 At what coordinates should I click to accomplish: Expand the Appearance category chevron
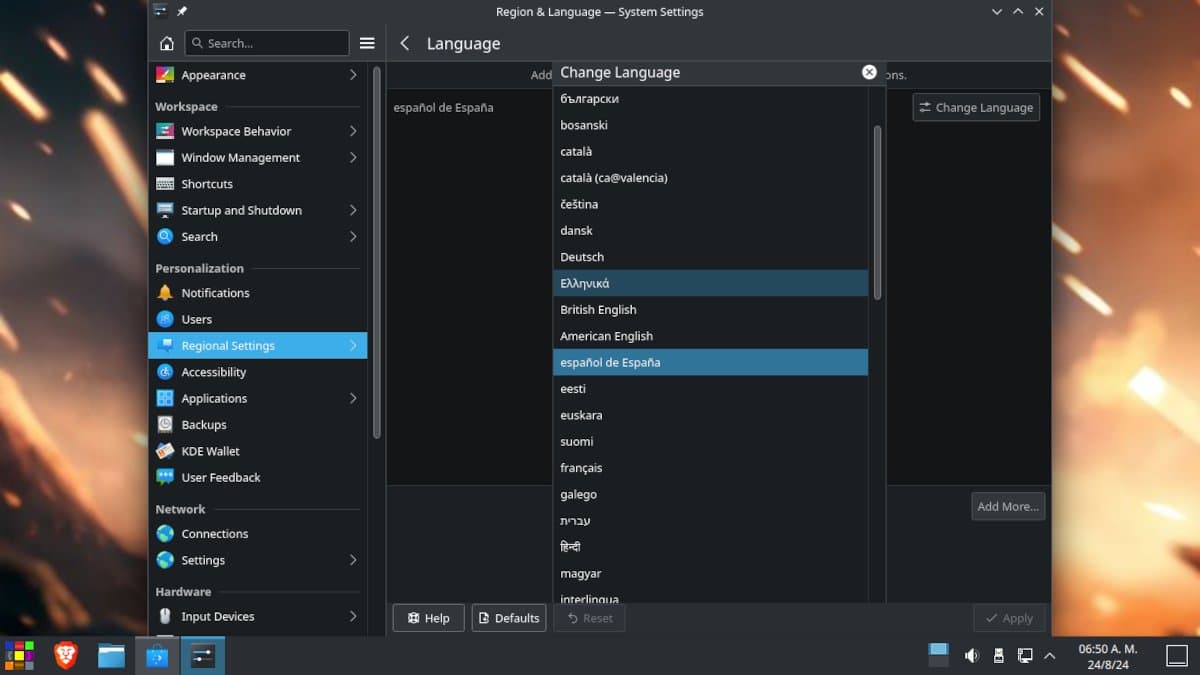[x=353, y=75]
